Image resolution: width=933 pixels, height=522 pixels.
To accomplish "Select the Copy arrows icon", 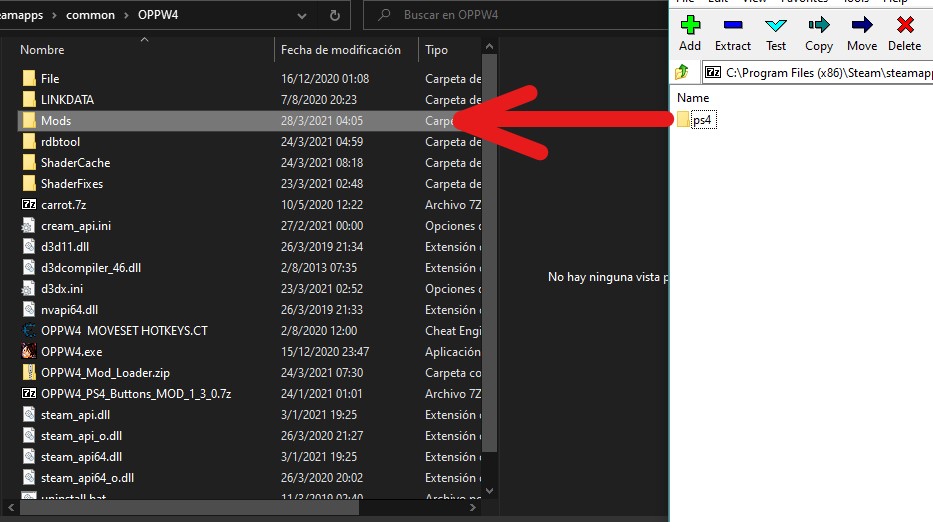I will click(x=819, y=26).
